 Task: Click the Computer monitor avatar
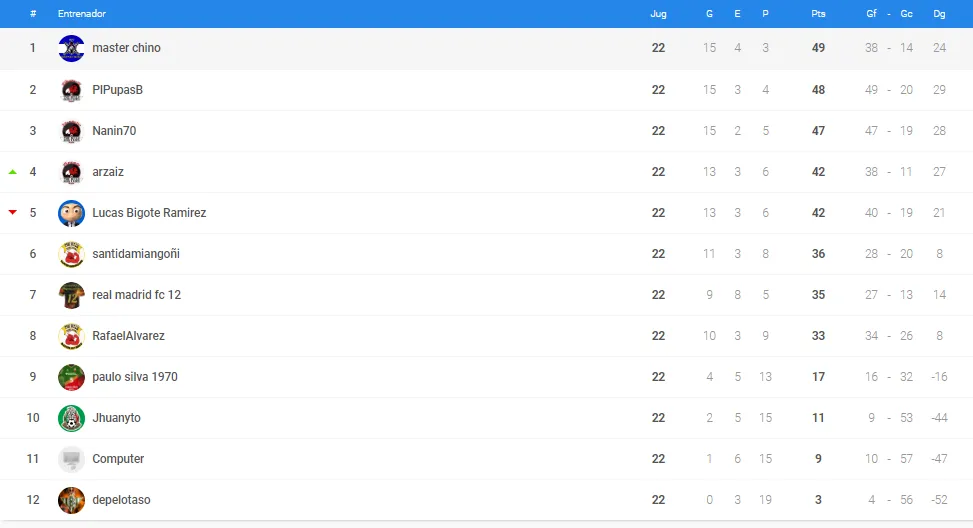pos(71,459)
